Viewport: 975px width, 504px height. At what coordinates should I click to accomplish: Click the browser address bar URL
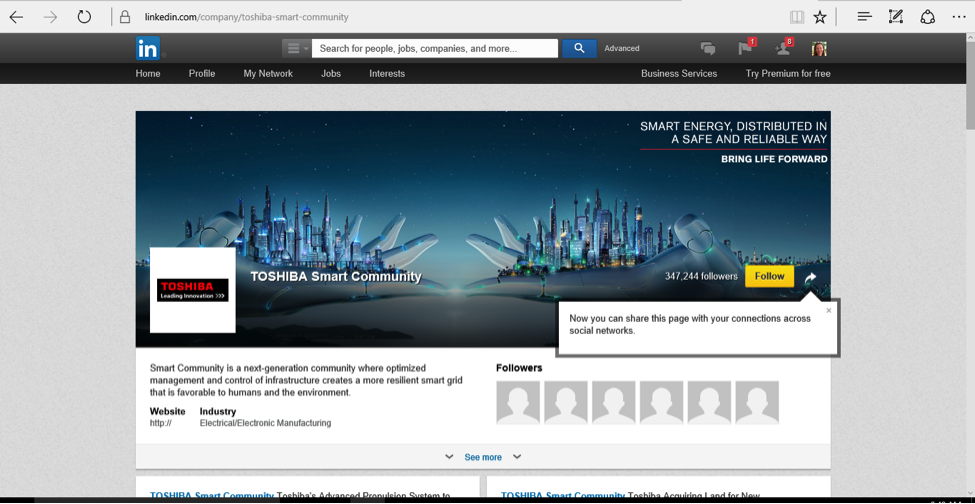[x=246, y=17]
